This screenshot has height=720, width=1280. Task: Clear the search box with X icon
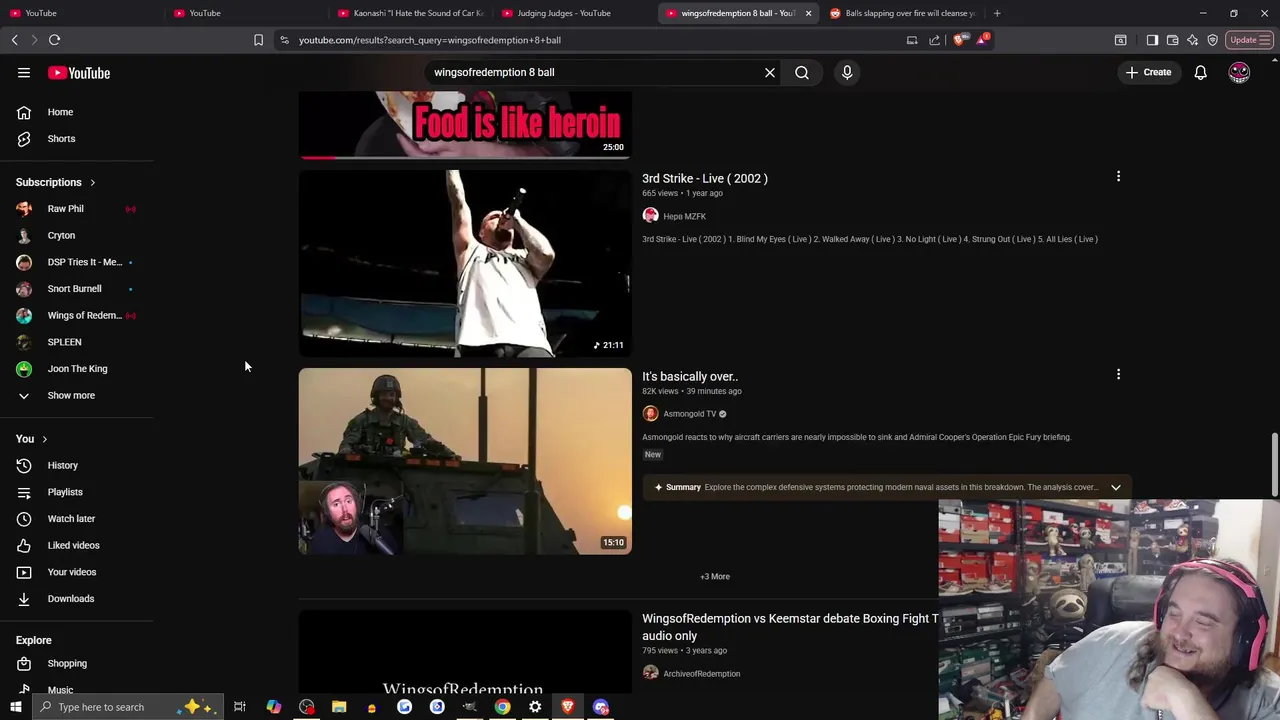point(770,72)
